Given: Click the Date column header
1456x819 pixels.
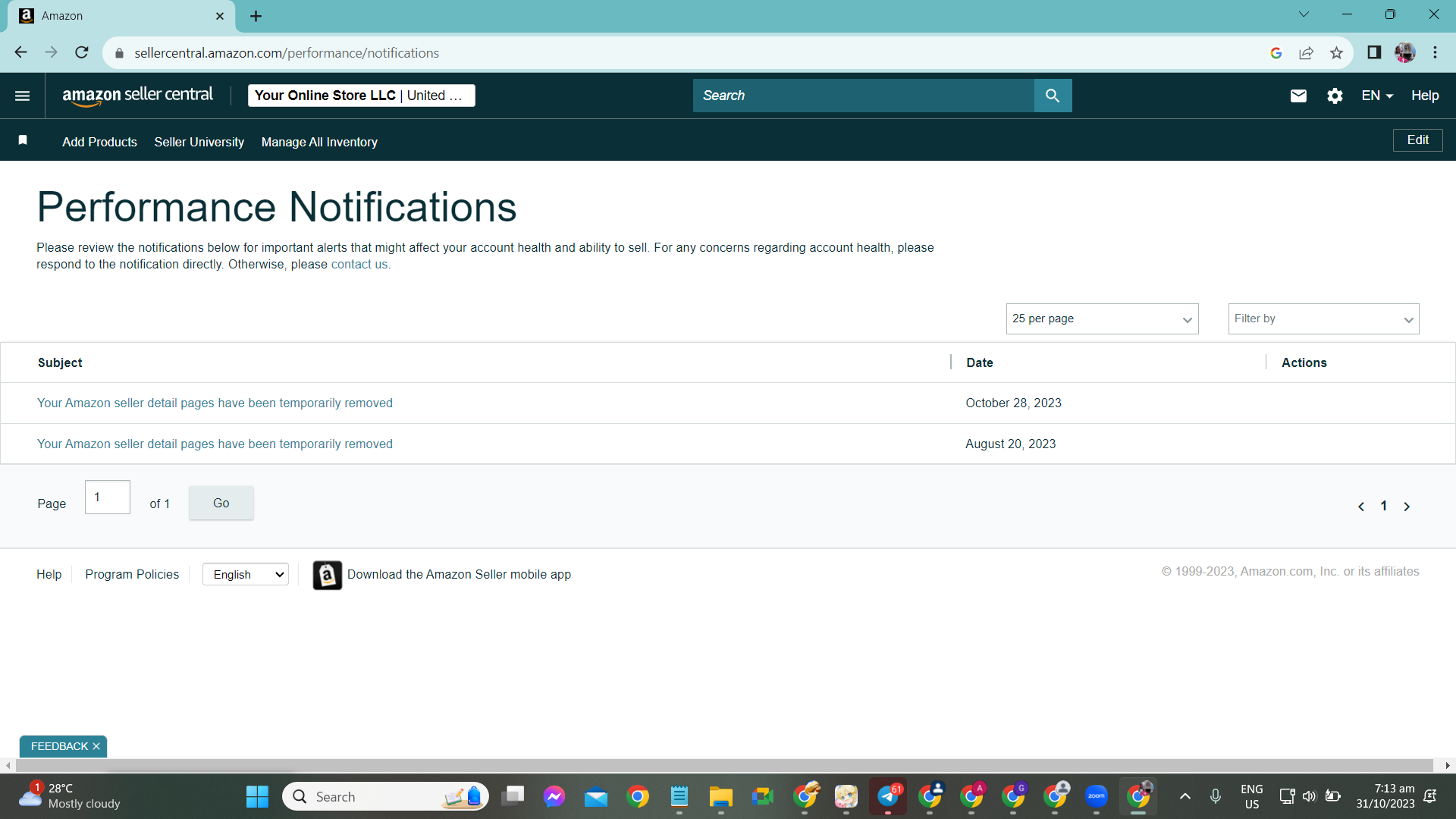Looking at the screenshot, I should [x=980, y=362].
